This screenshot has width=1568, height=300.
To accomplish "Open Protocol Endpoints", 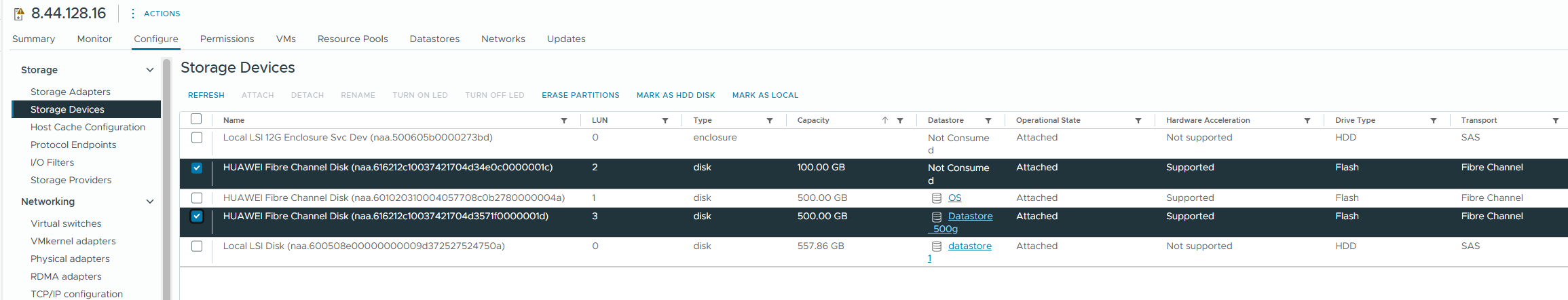I will click(x=73, y=145).
